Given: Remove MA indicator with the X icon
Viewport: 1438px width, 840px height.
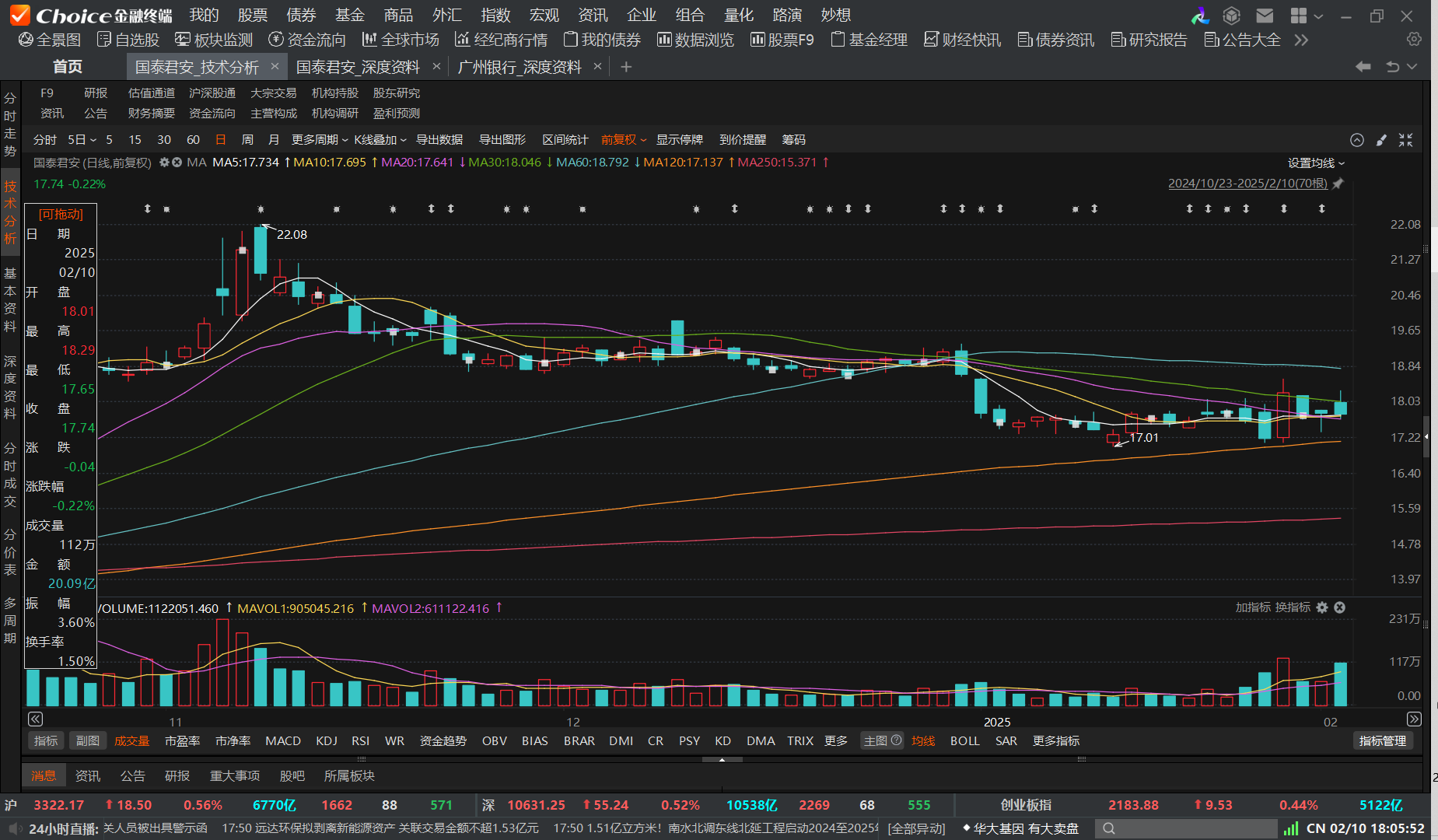Looking at the screenshot, I should 177,163.
